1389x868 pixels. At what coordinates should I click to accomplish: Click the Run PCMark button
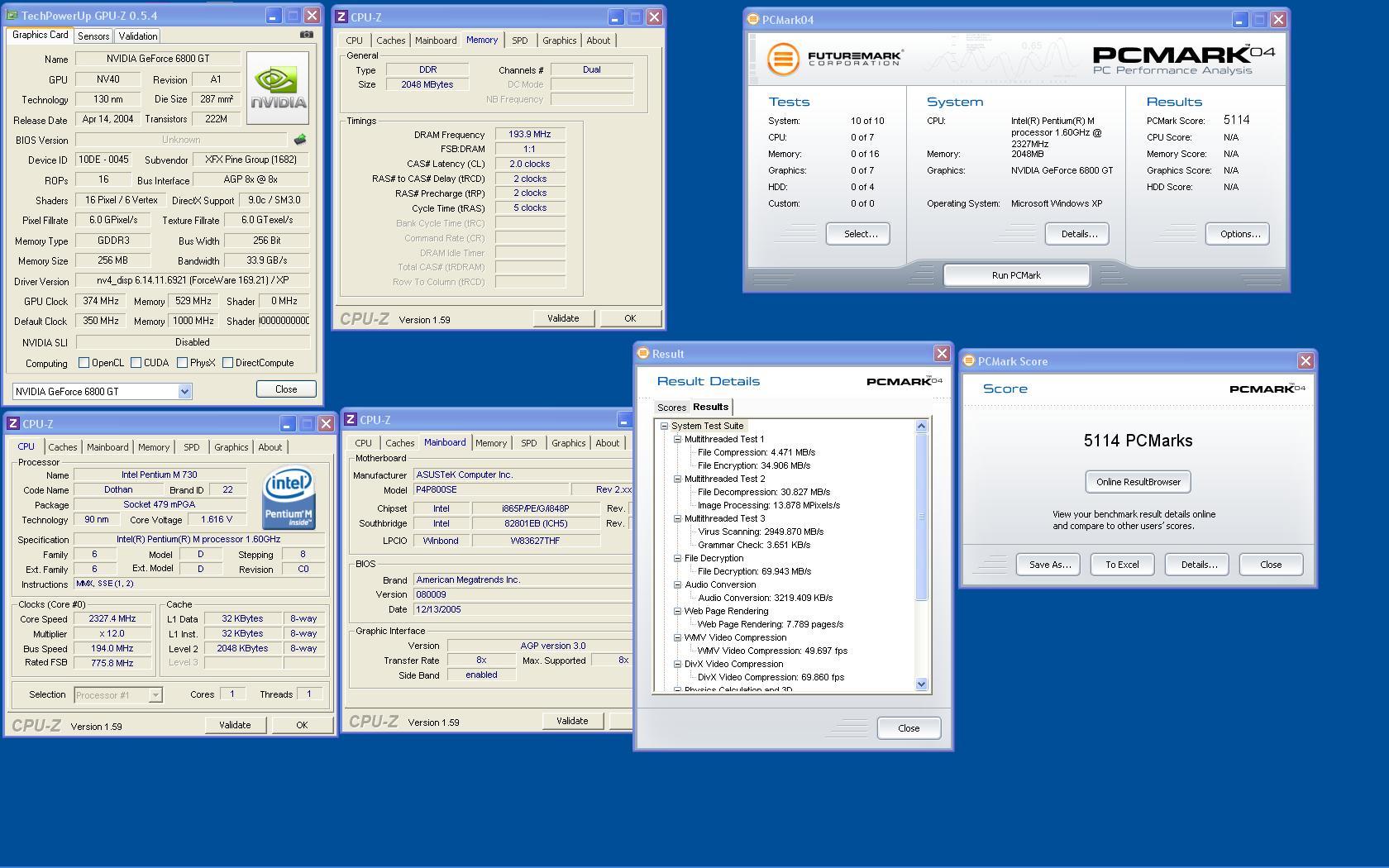point(1016,275)
